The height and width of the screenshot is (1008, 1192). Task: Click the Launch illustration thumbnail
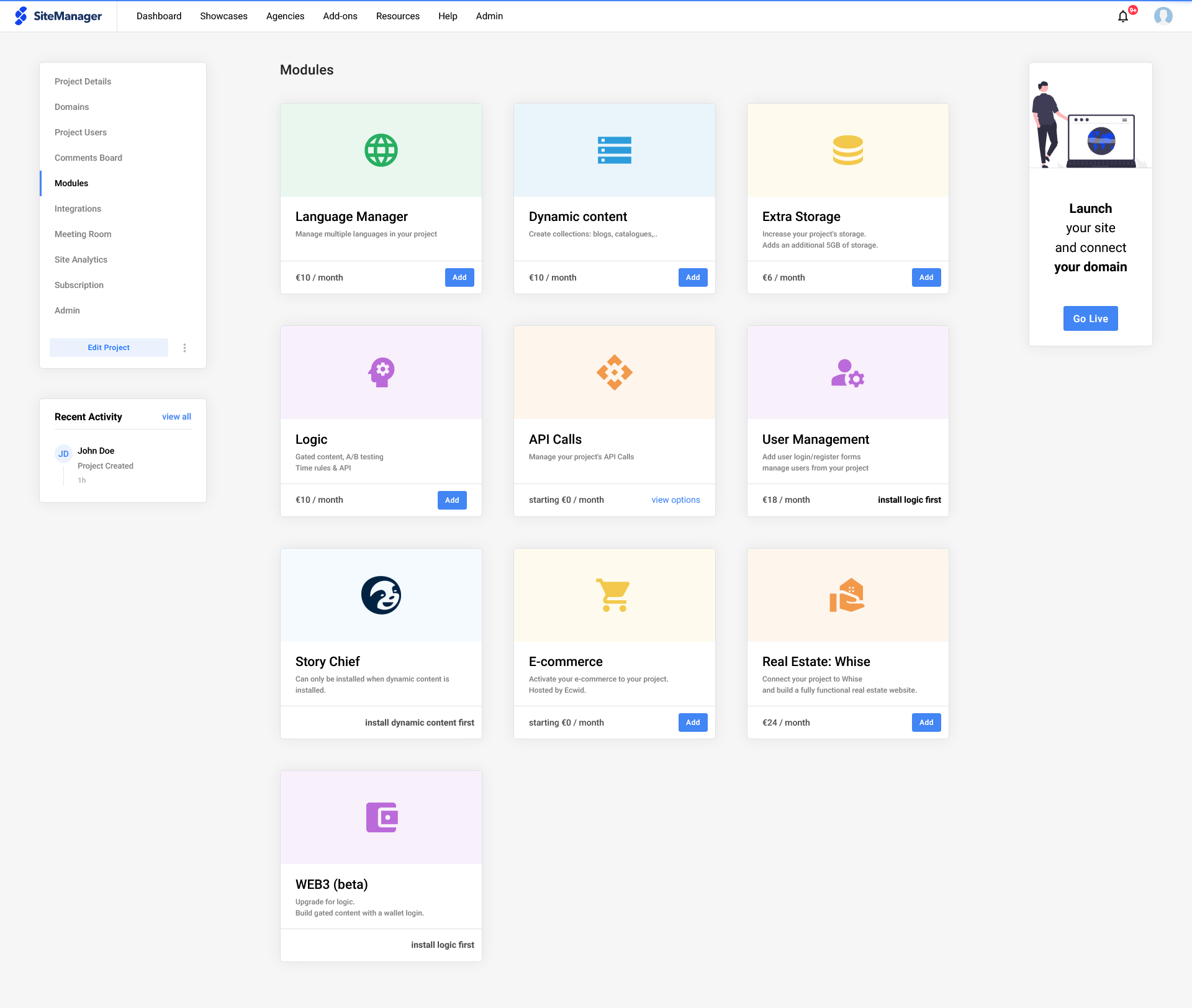[x=1091, y=124]
